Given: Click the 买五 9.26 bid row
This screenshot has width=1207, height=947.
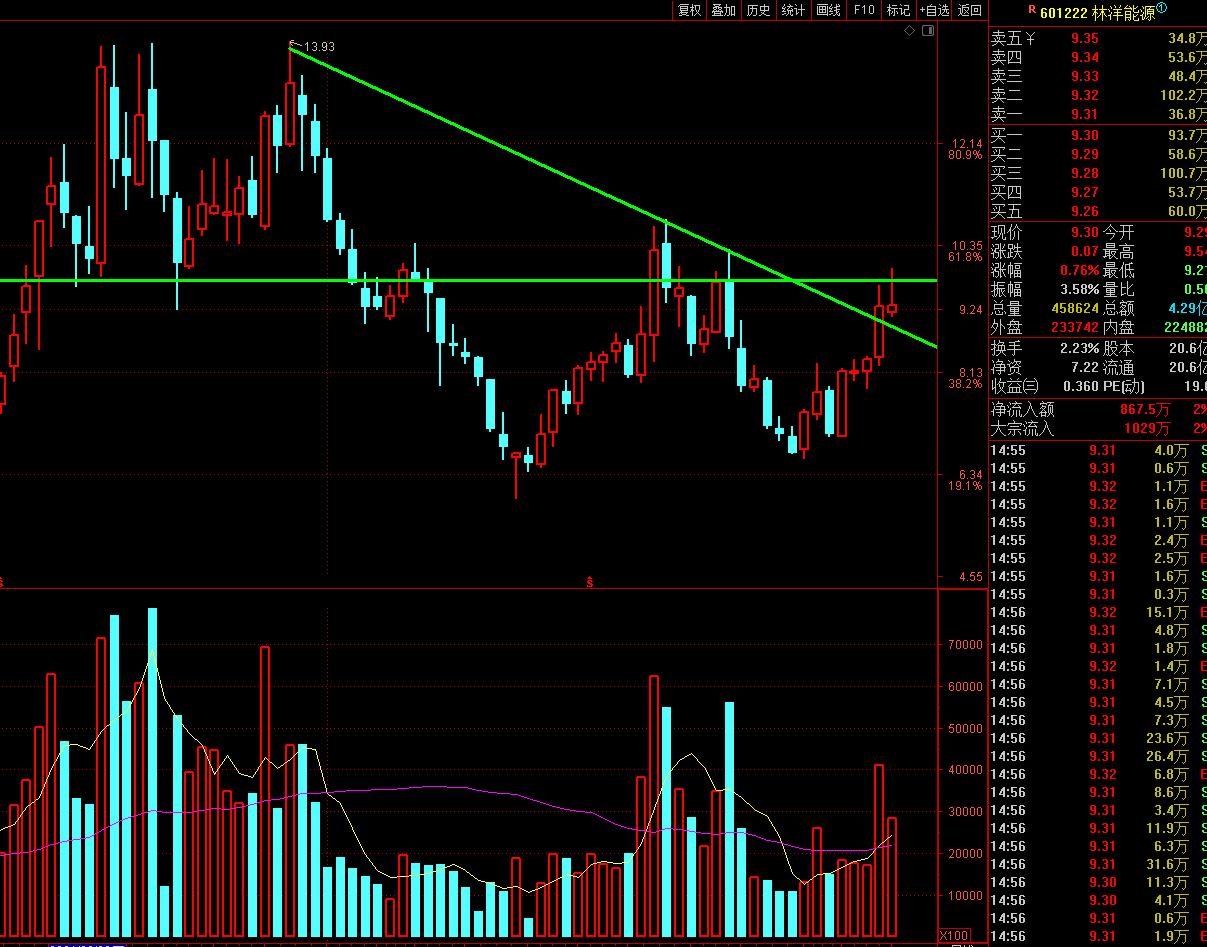Looking at the screenshot, I should (1098, 211).
